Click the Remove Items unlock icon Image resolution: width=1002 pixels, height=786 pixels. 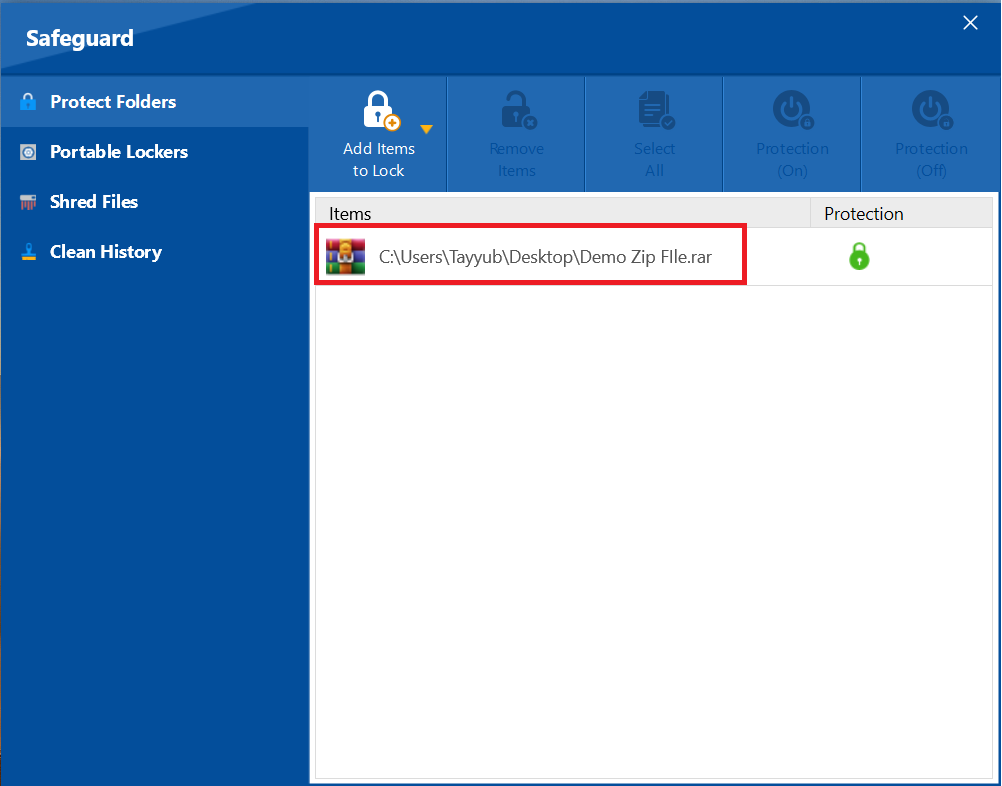(x=518, y=111)
